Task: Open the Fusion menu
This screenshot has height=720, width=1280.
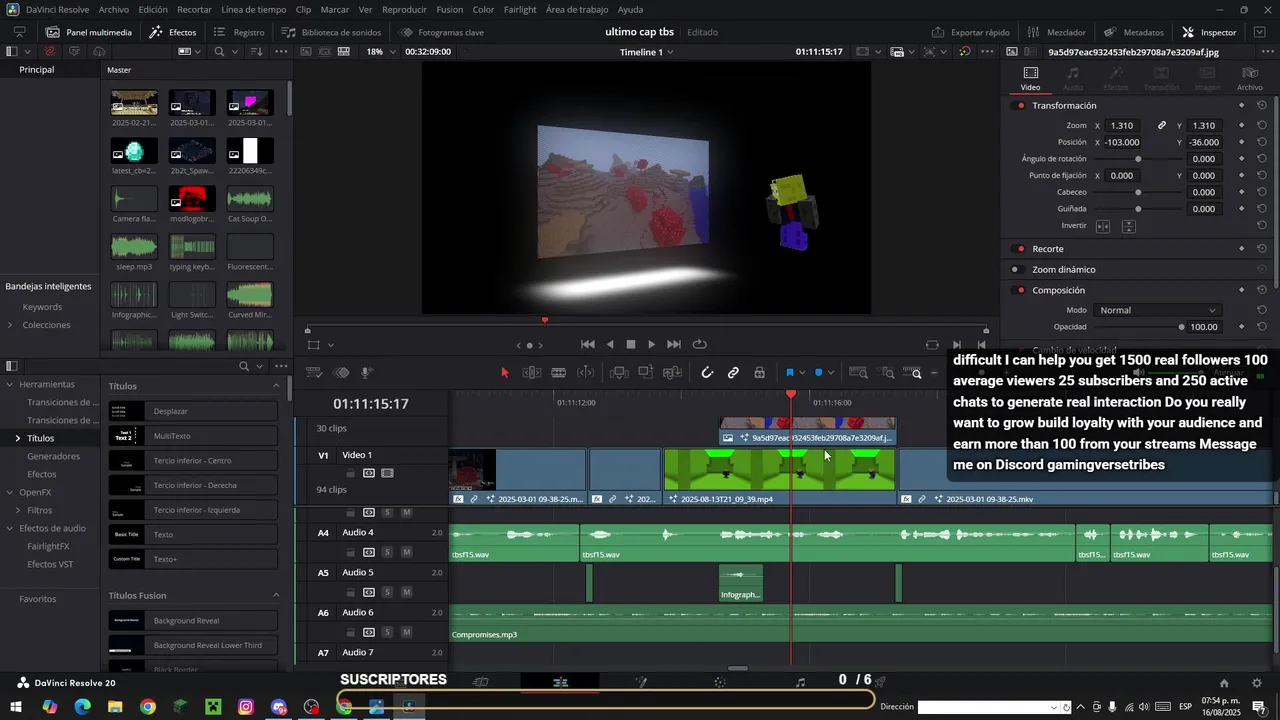Action: 450,9
